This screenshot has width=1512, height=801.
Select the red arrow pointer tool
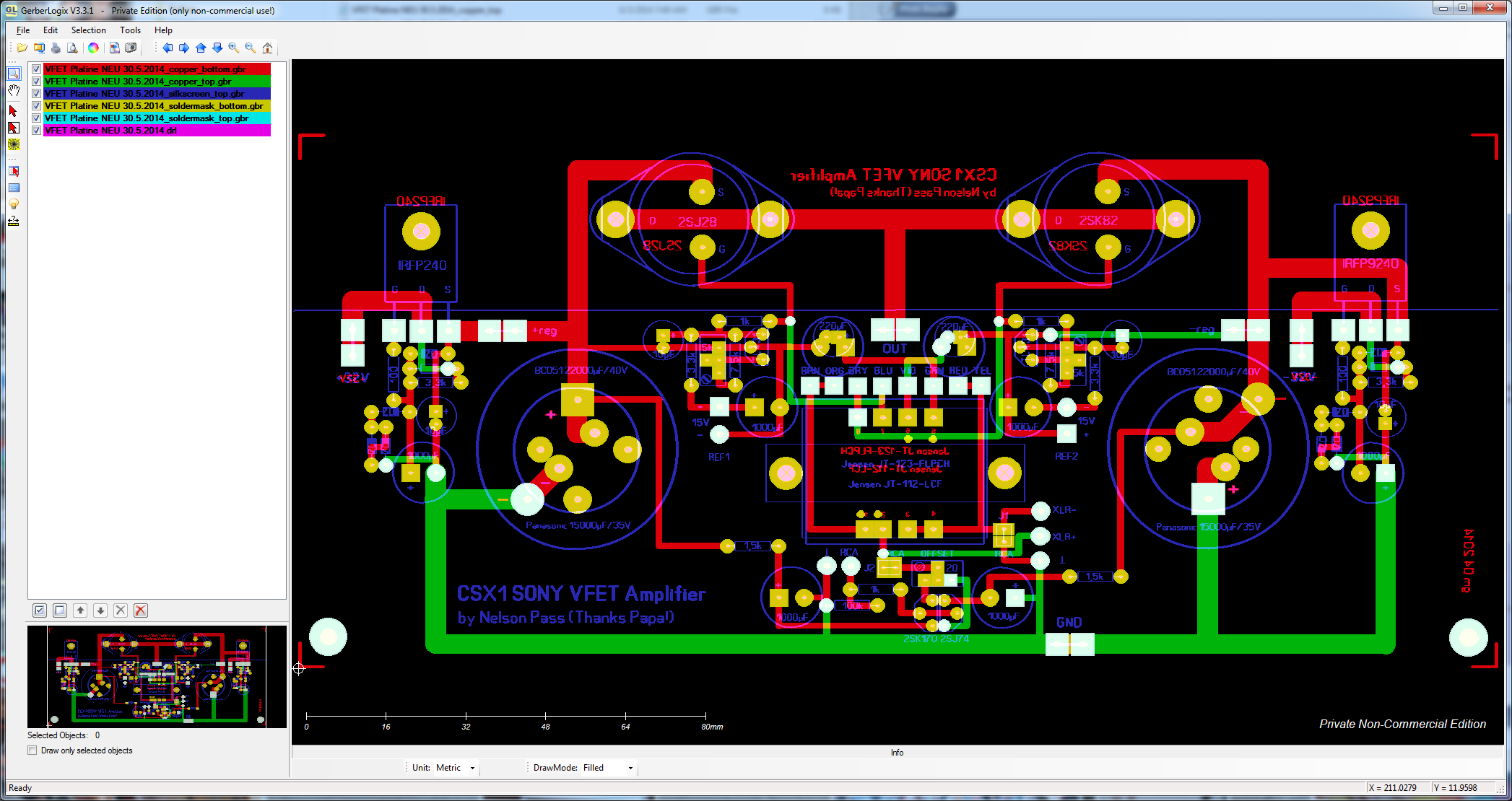click(x=14, y=110)
